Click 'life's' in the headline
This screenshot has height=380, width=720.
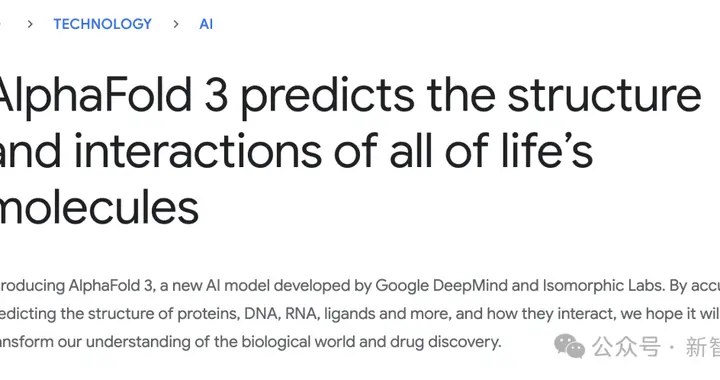tap(547, 150)
